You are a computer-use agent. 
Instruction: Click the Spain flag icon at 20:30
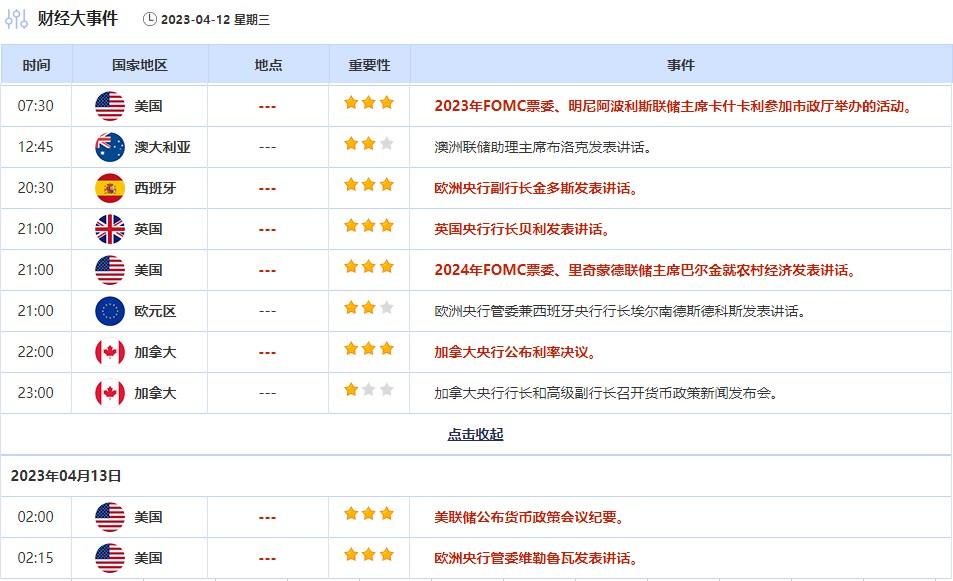(110, 188)
